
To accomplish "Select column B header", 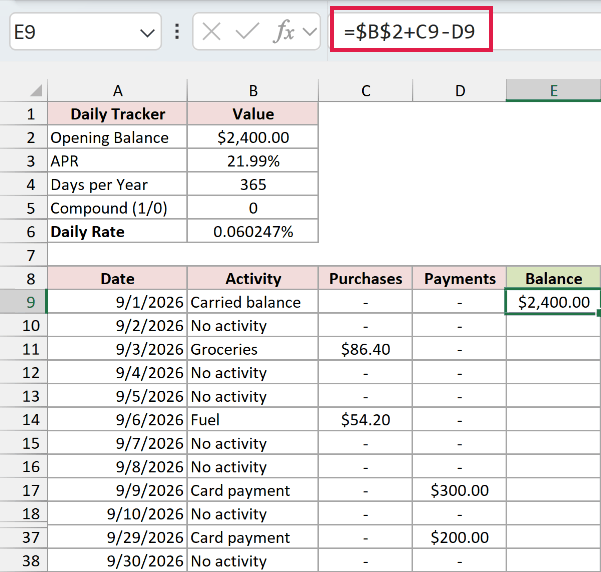I will click(x=253, y=91).
